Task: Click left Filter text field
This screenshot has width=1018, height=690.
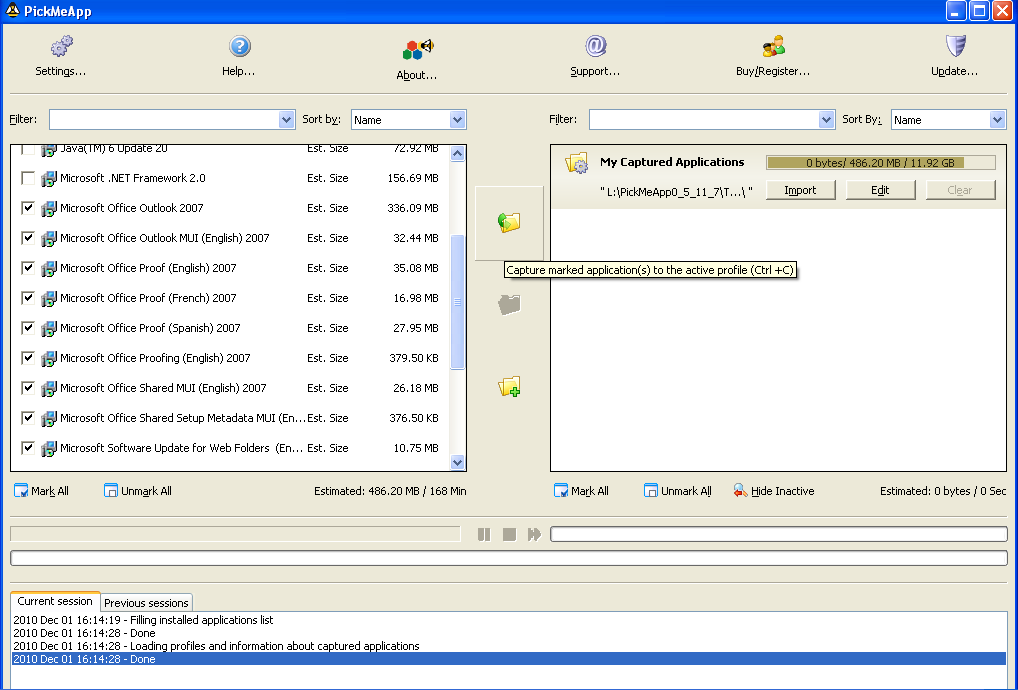Action: click(164, 119)
